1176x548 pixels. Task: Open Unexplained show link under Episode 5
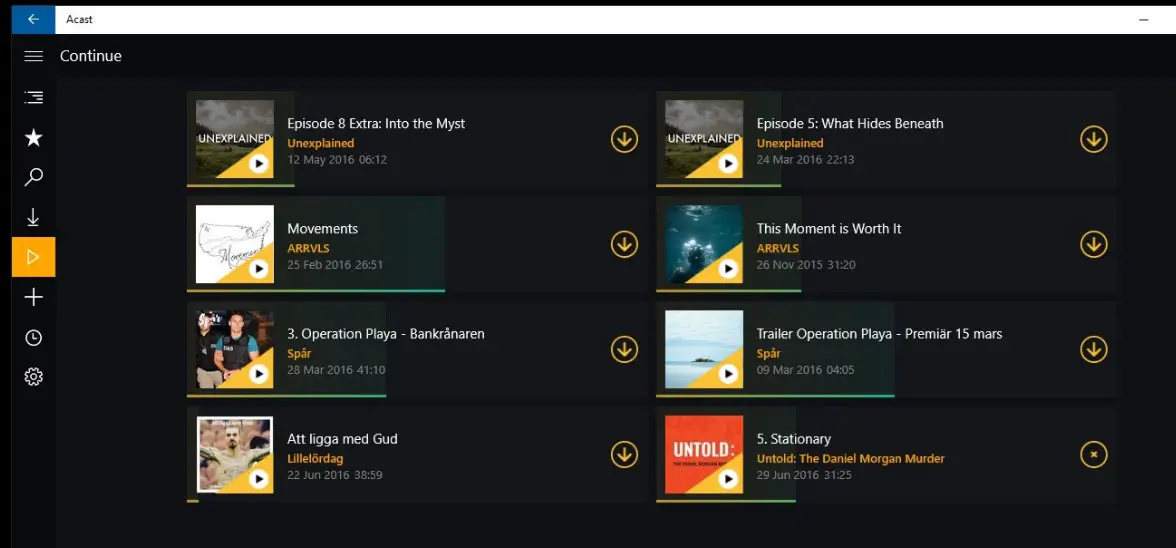[790, 143]
